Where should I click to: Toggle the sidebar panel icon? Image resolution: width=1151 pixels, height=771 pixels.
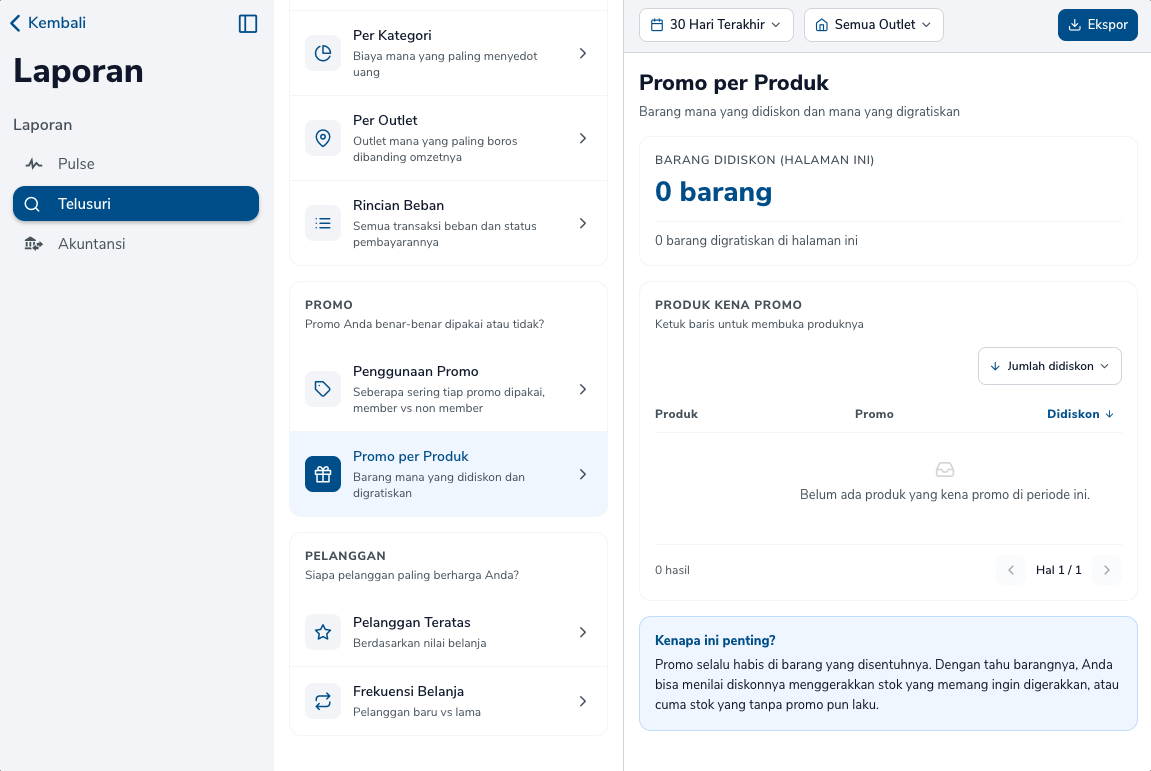pos(248,23)
